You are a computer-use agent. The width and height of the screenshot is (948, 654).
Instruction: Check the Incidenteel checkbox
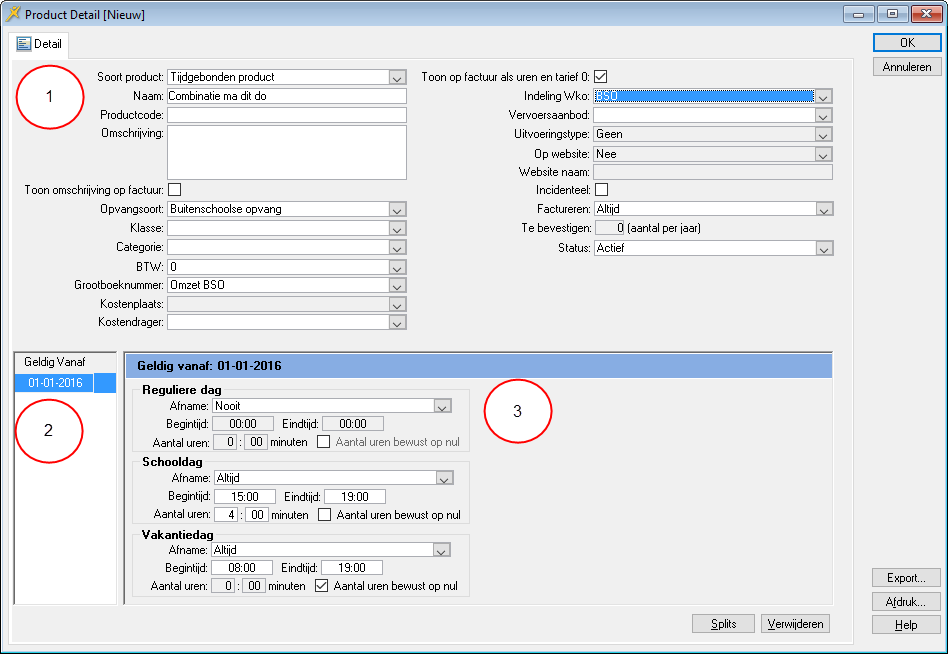pyautogui.click(x=601, y=190)
